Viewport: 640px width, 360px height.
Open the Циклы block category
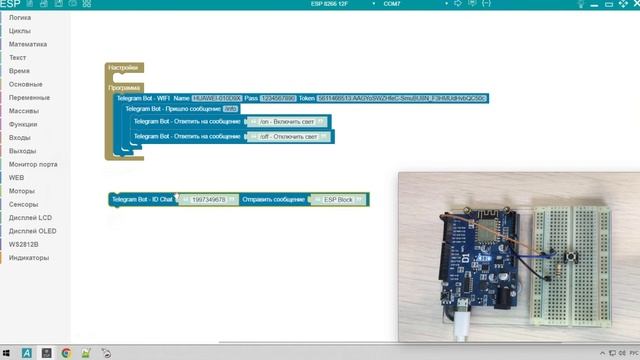(20, 31)
